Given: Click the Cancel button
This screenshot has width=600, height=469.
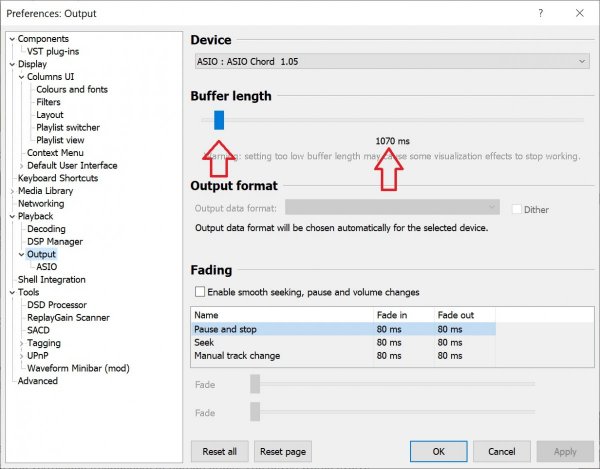Looking at the screenshot, I should click(x=502, y=451).
